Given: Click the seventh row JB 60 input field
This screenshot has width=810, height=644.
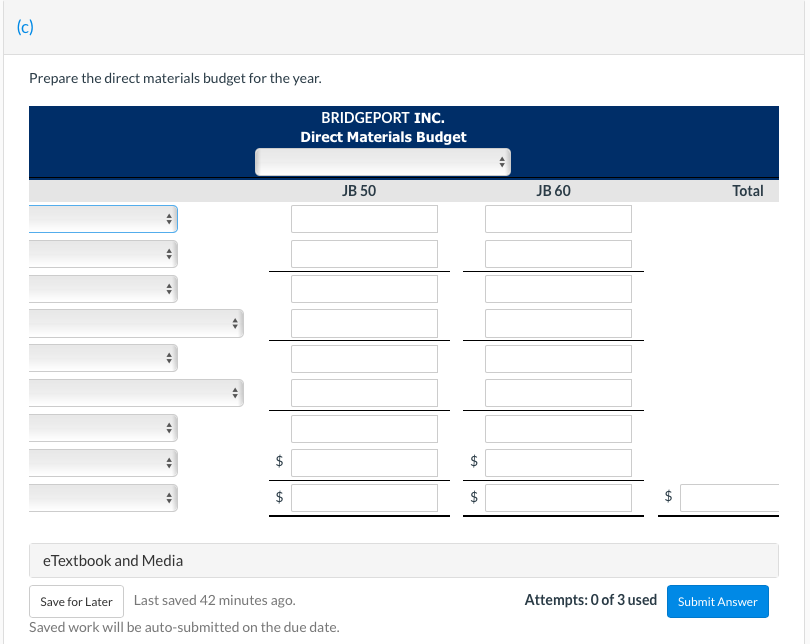Looking at the screenshot, I should [x=558, y=429].
